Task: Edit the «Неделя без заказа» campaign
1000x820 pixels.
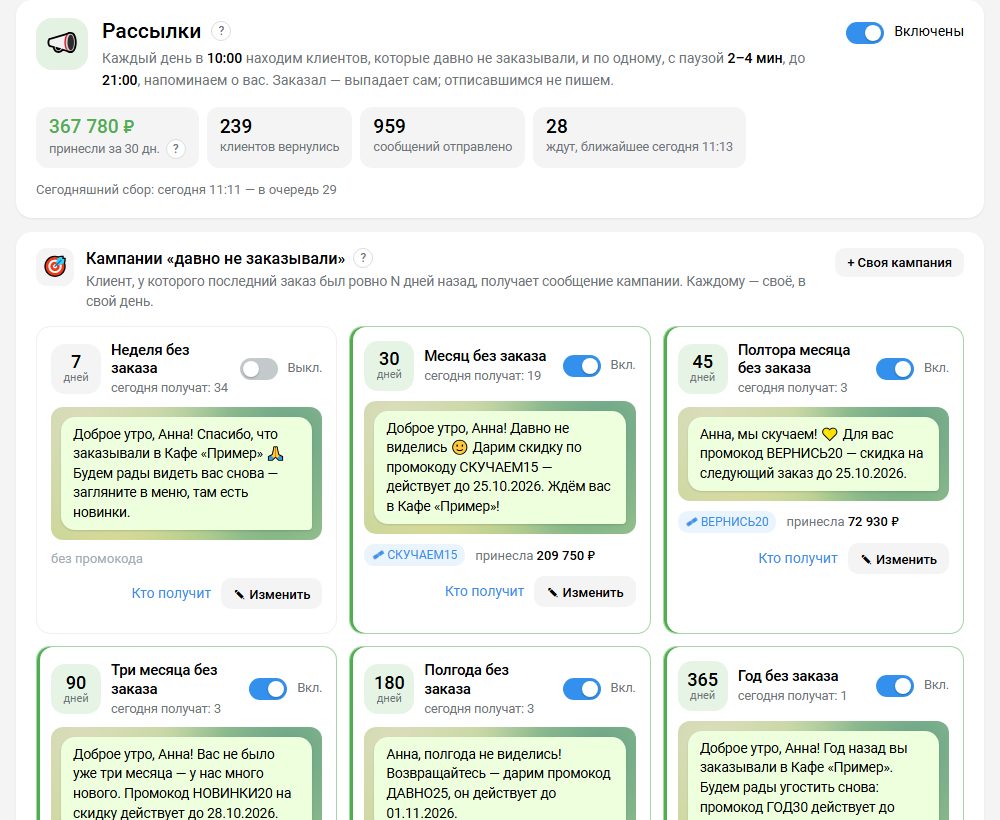Action: 272,594
